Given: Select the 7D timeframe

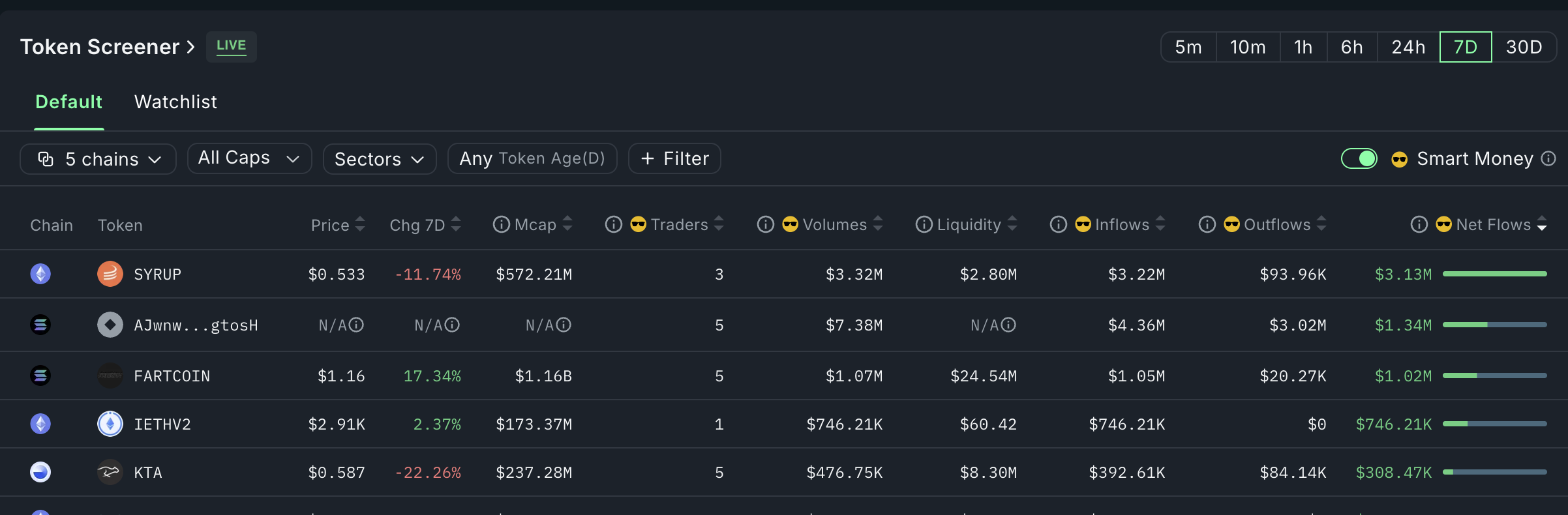Looking at the screenshot, I should [1466, 47].
